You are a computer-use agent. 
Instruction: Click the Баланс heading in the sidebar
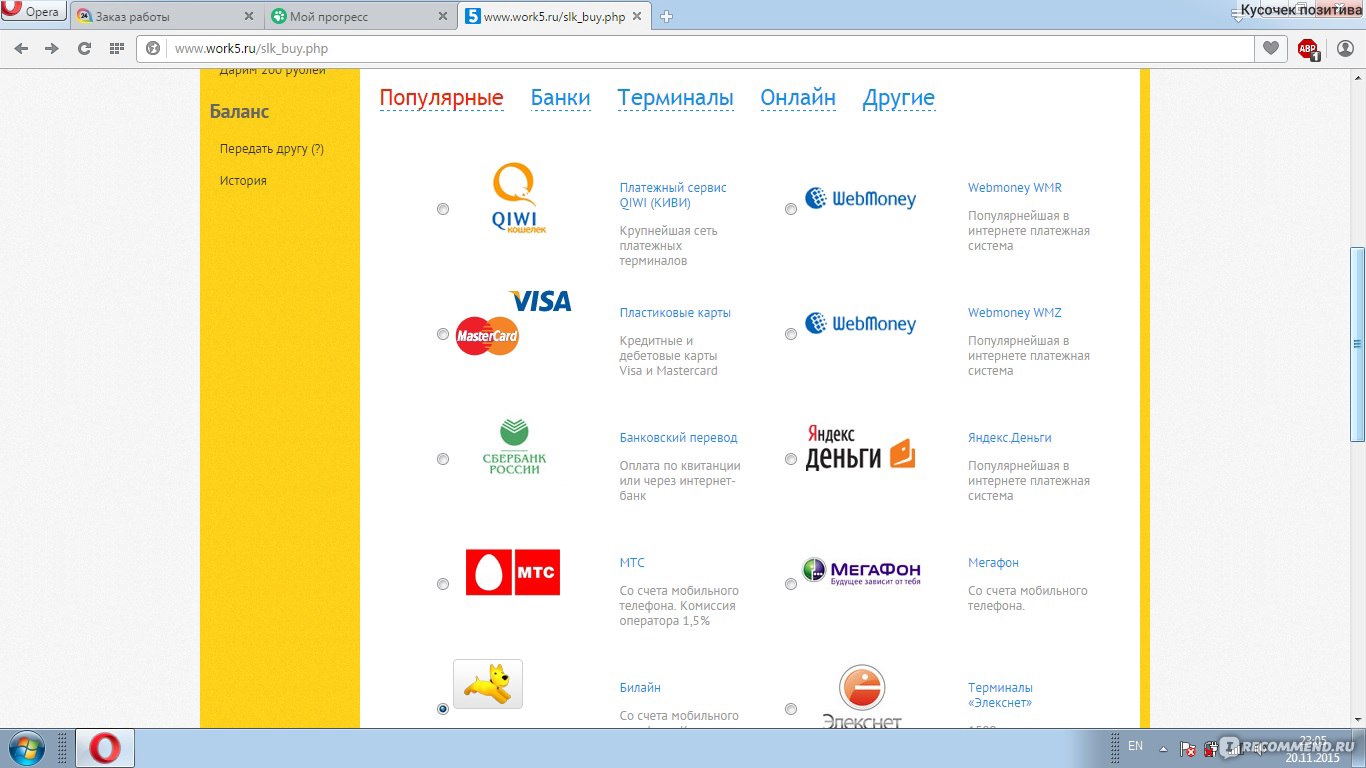(239, 112)
